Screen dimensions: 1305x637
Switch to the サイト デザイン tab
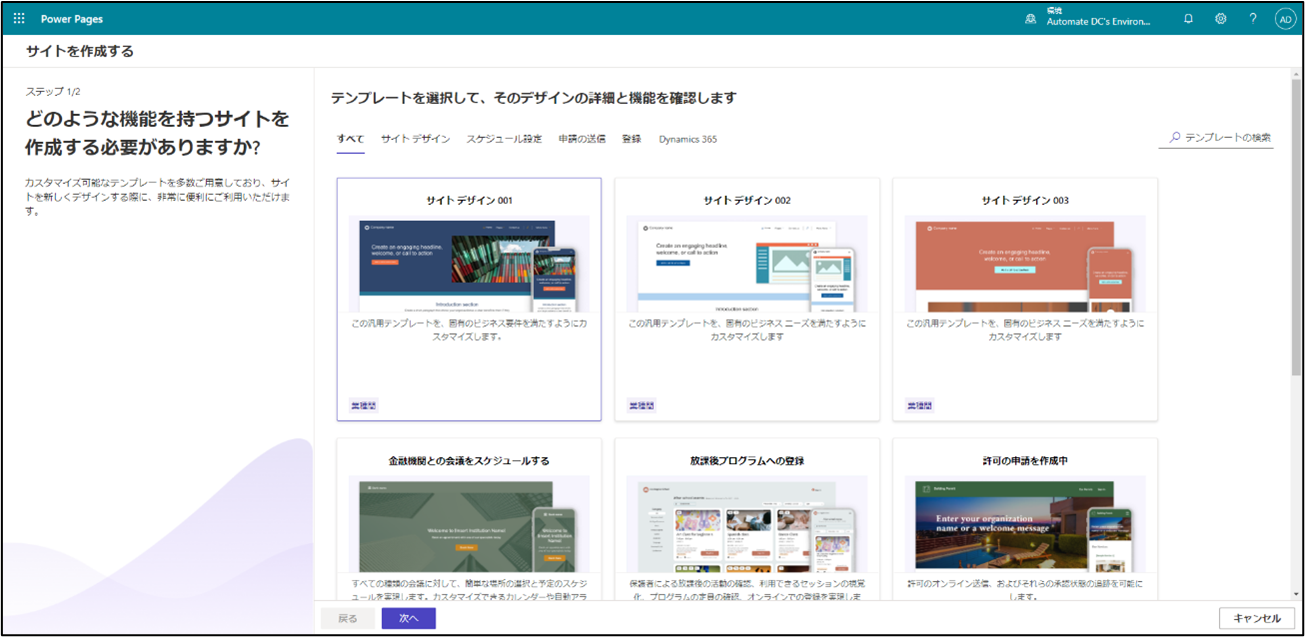click(x=415, y=139)
